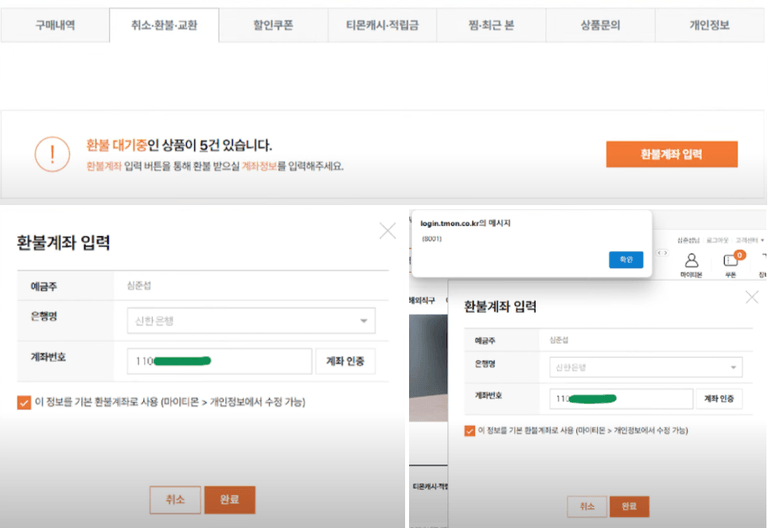
Task: Close the left 환불계좌 입력 dialog with X
Action: click(387, 232)
